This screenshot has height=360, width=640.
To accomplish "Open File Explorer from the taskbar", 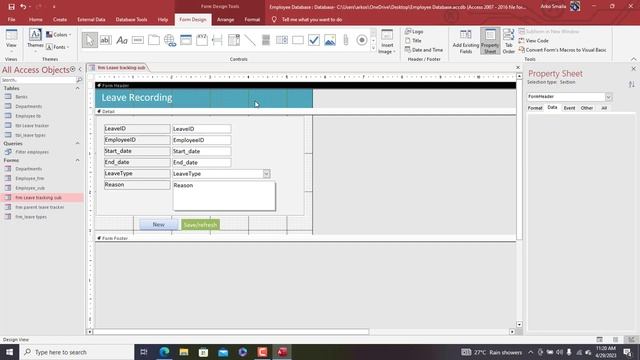I will (x=184, y=352).
